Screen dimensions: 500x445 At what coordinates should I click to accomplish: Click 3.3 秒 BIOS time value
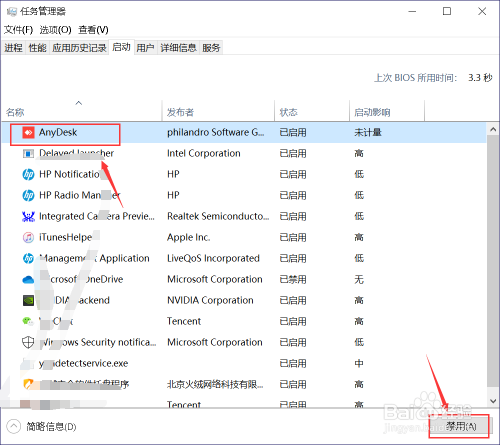tap(480, 78)
